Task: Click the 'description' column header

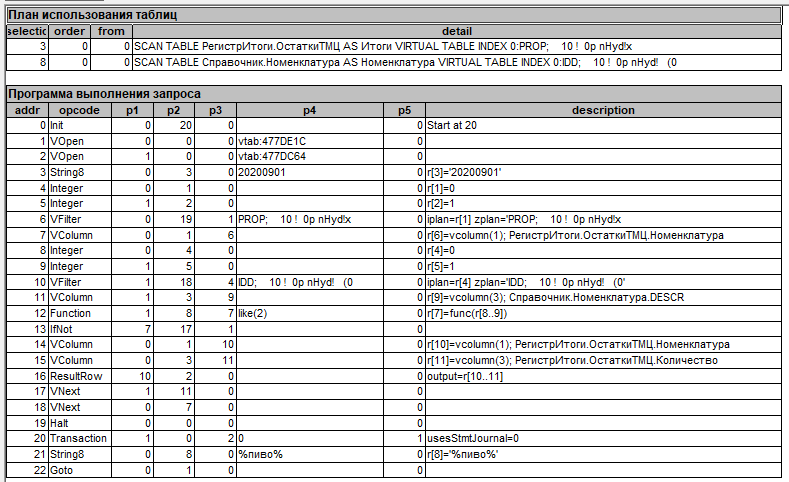Action: (x=603, y=110)
